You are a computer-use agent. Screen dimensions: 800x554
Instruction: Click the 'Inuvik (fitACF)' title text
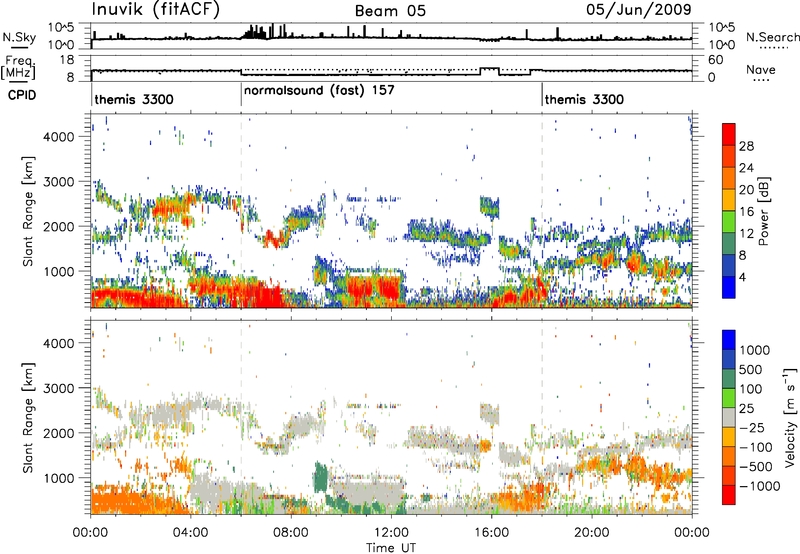coord(156,10)
